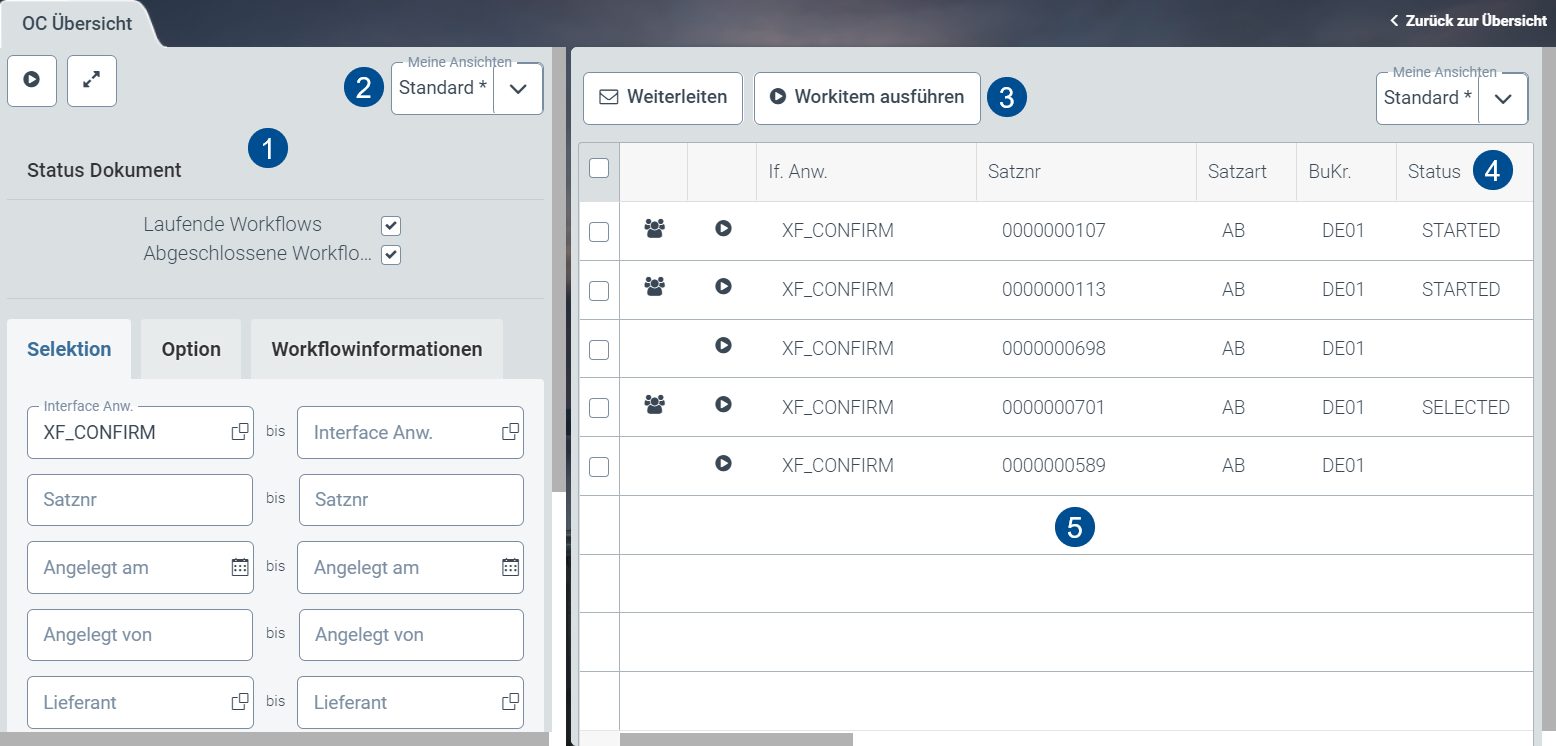Click the Weiterleiten button
1556x746 pixels.
click(x=662, y=98)
